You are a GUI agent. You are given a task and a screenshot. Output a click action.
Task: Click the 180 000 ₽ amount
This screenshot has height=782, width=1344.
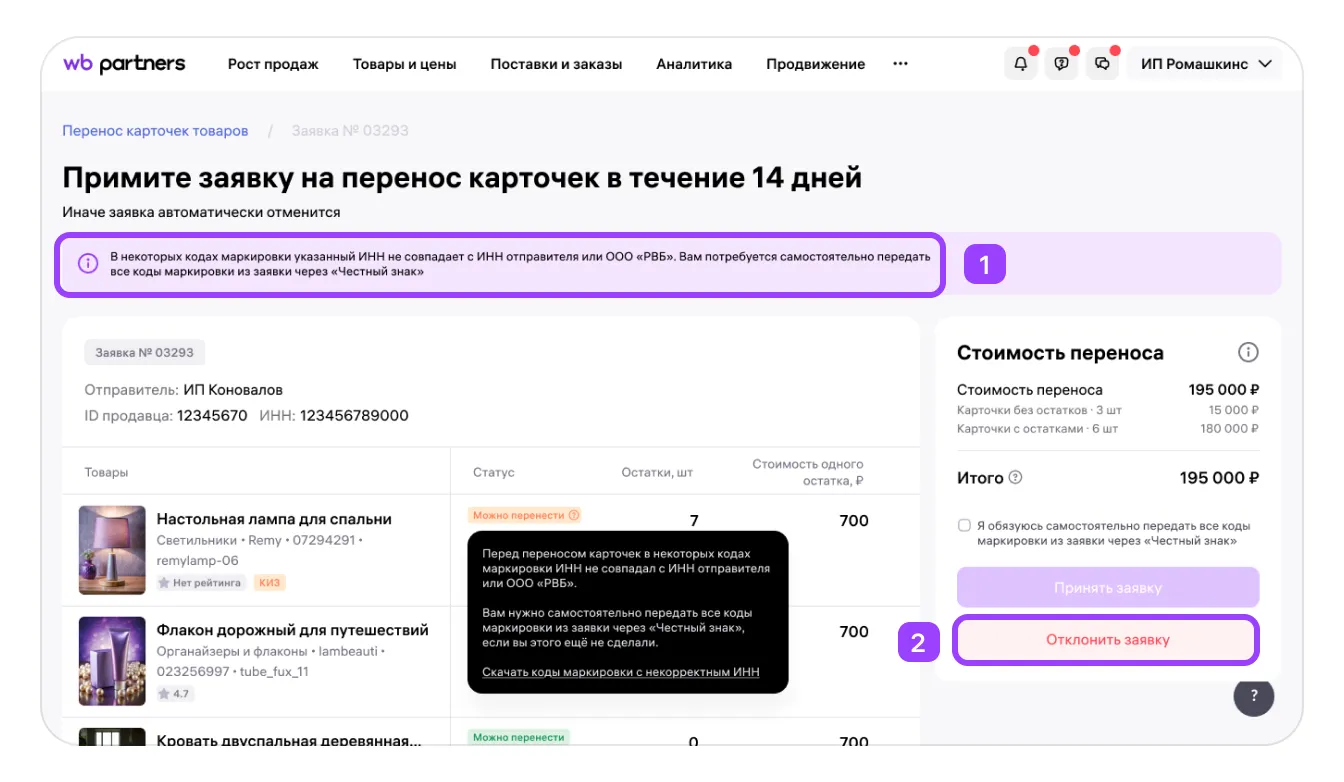[1230, 429]
